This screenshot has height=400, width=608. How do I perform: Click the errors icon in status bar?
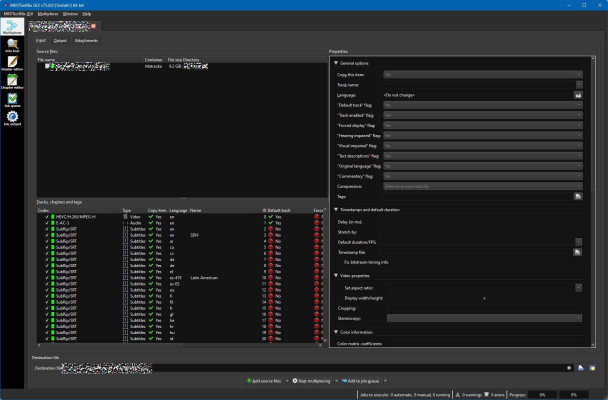click(x=487, y=395)
